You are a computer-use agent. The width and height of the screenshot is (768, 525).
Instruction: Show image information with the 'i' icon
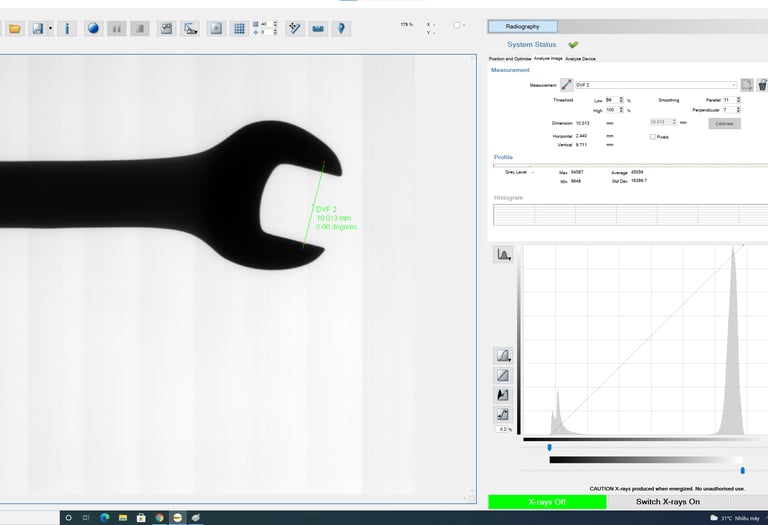(67, 29)
